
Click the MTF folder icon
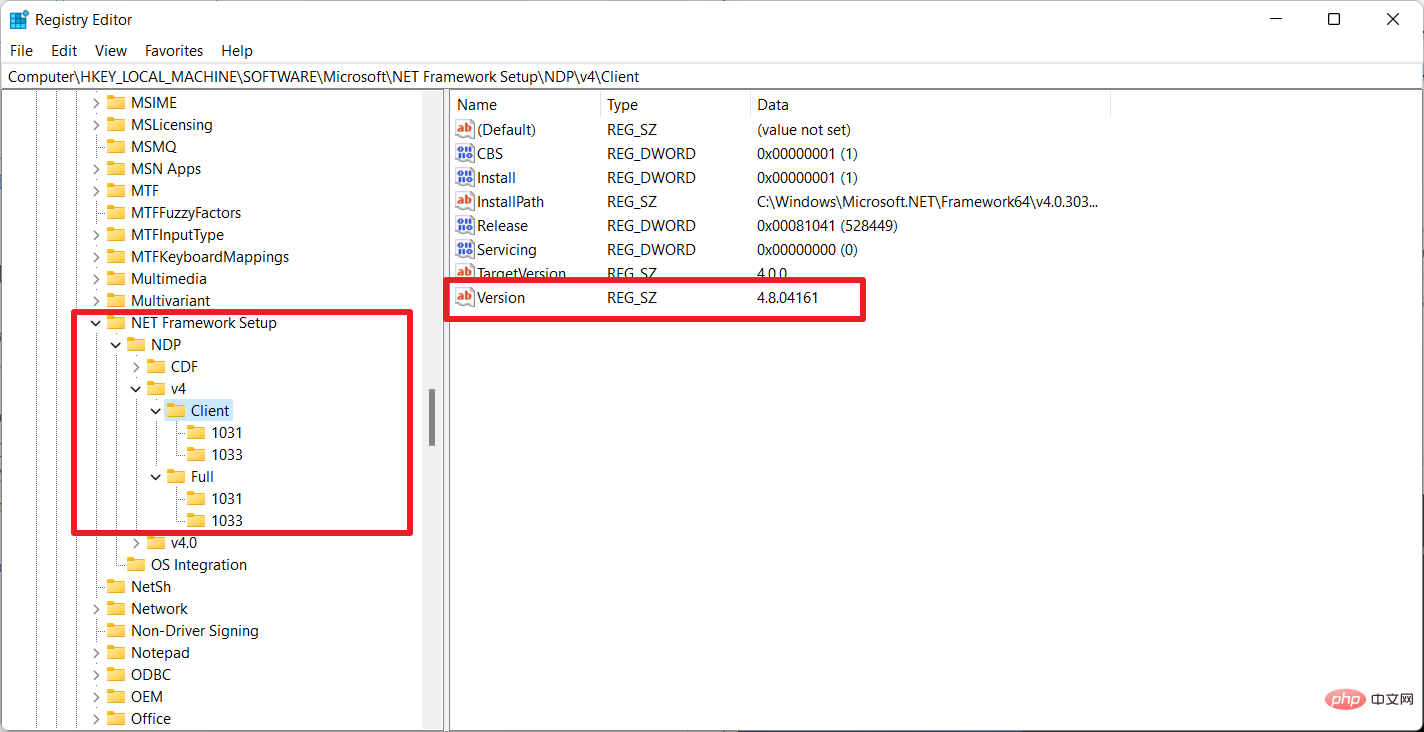pos(116,190)
